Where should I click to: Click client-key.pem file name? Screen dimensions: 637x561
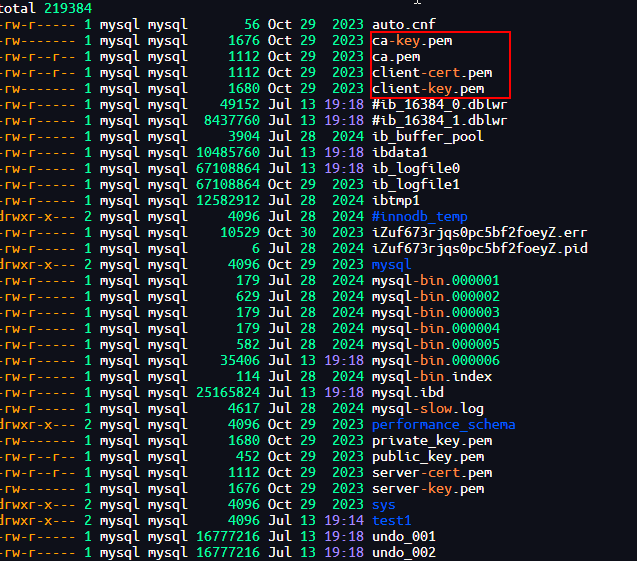click(x=428, y=89)
